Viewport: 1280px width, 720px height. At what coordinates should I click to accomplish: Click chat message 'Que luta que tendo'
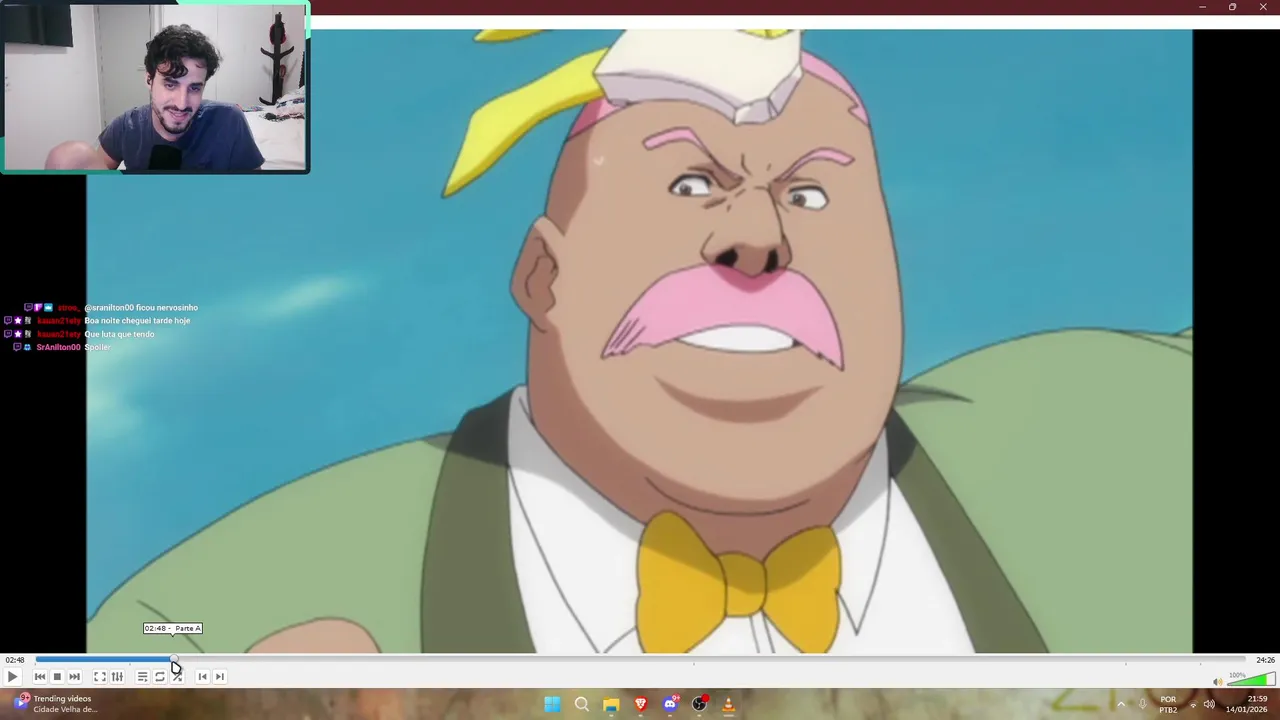pyautogui.click(x=119, y=334)
